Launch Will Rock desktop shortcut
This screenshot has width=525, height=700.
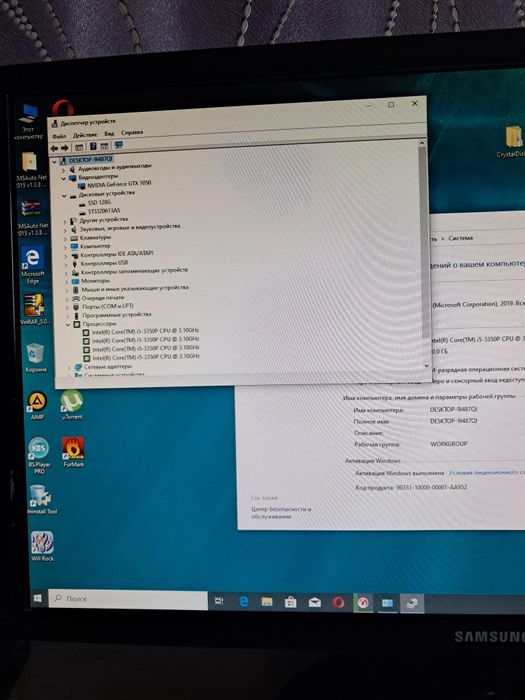tap(42, 546)
